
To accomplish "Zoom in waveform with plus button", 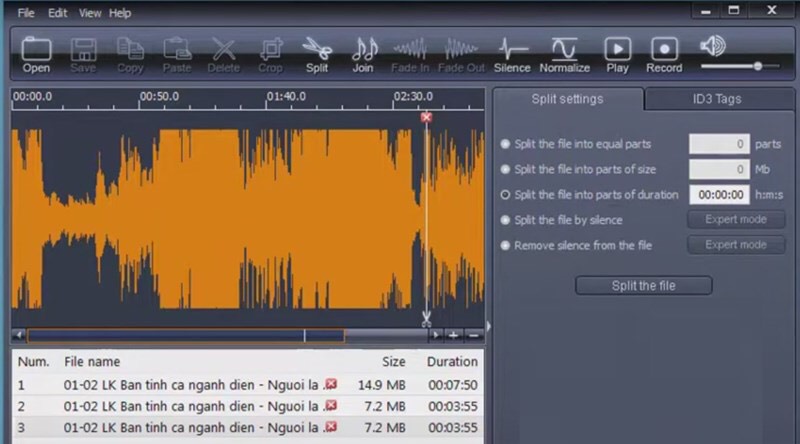I will pyautogui.click(x=453, y=335).
